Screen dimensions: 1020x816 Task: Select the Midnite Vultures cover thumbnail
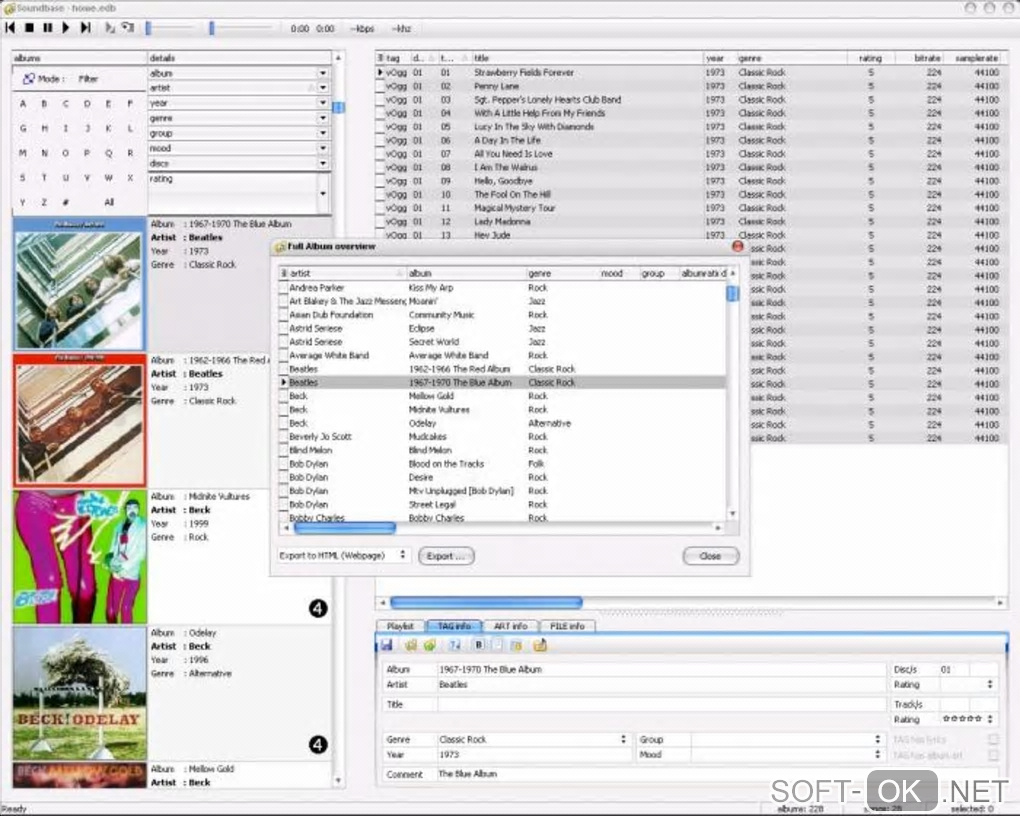[79, 557]
